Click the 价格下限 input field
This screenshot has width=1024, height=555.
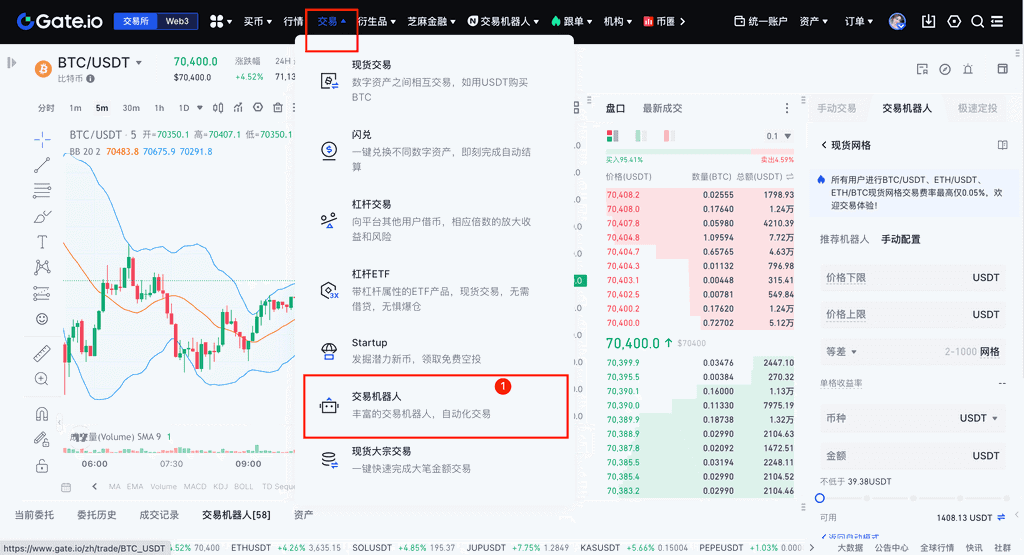click(x=910, y=277)
